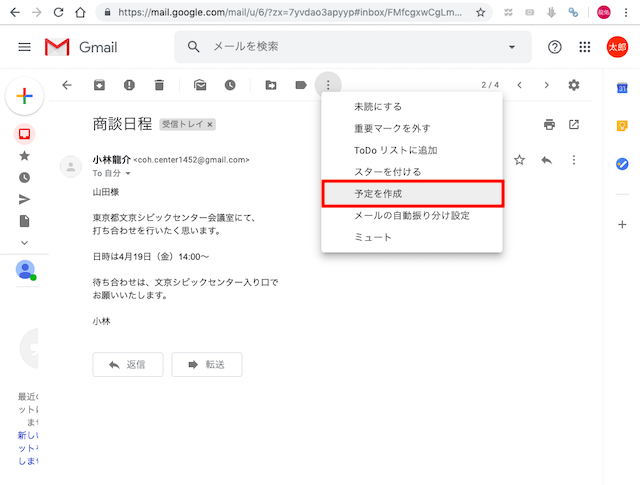Get add-ons with plus icon
Image resolution: width=640 pixels, height=485 pixels.
[x=622, y=225]
